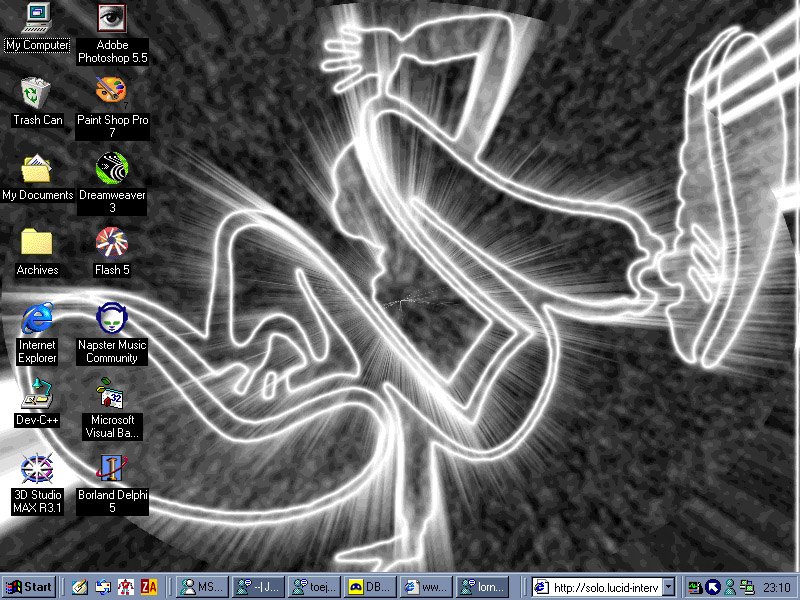Switch to the MS... messenger taskbar window

click(x=201, y=587)
